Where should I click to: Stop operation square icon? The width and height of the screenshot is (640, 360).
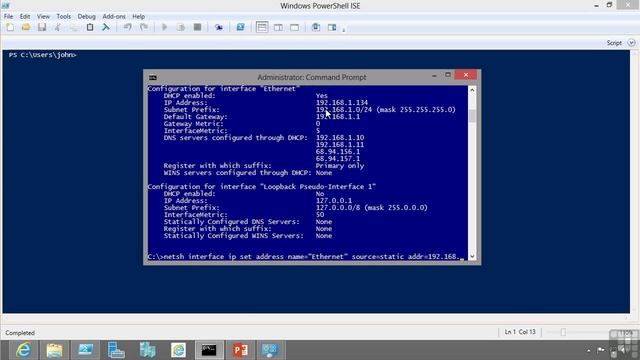[197, 27]
